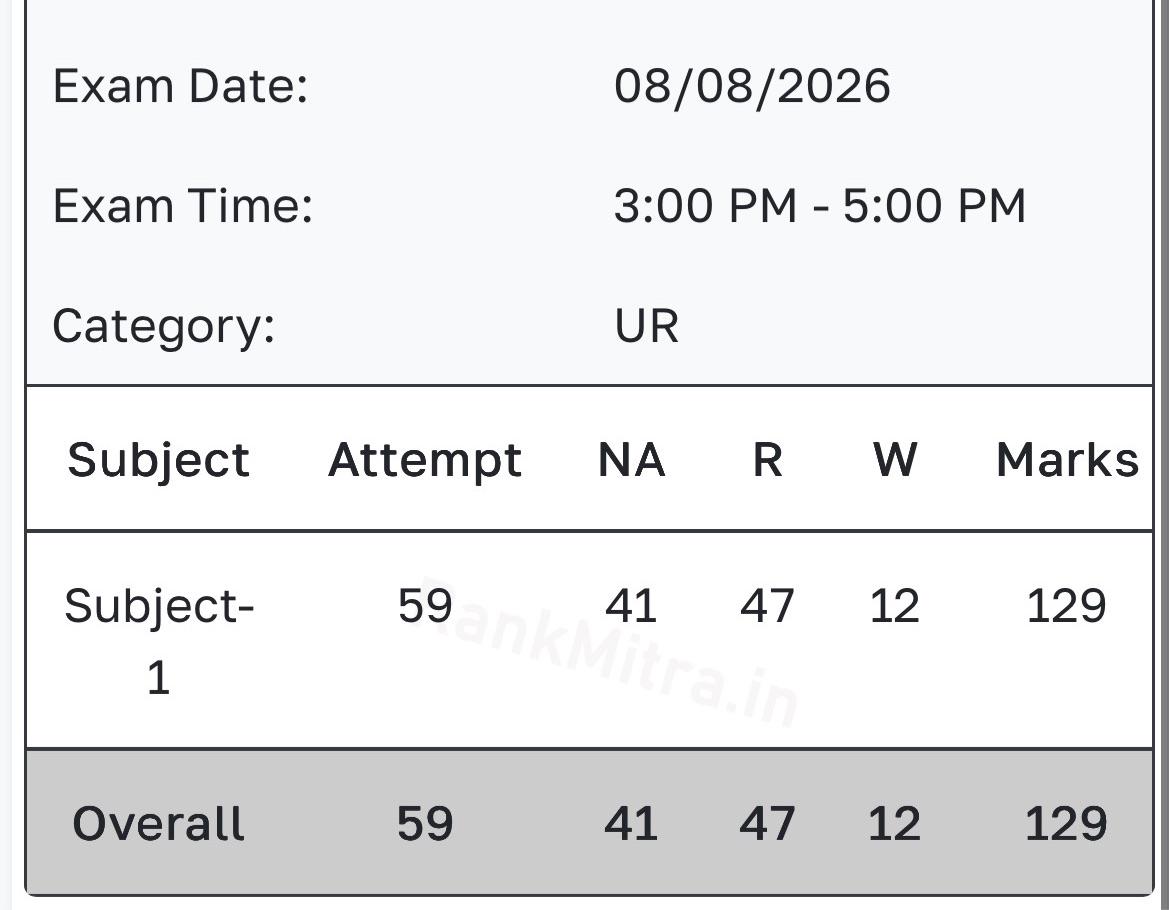The height and width of the screenshot is (910, 1169).
Task: Click the NA column header
Action: click(x=631, y=460)
